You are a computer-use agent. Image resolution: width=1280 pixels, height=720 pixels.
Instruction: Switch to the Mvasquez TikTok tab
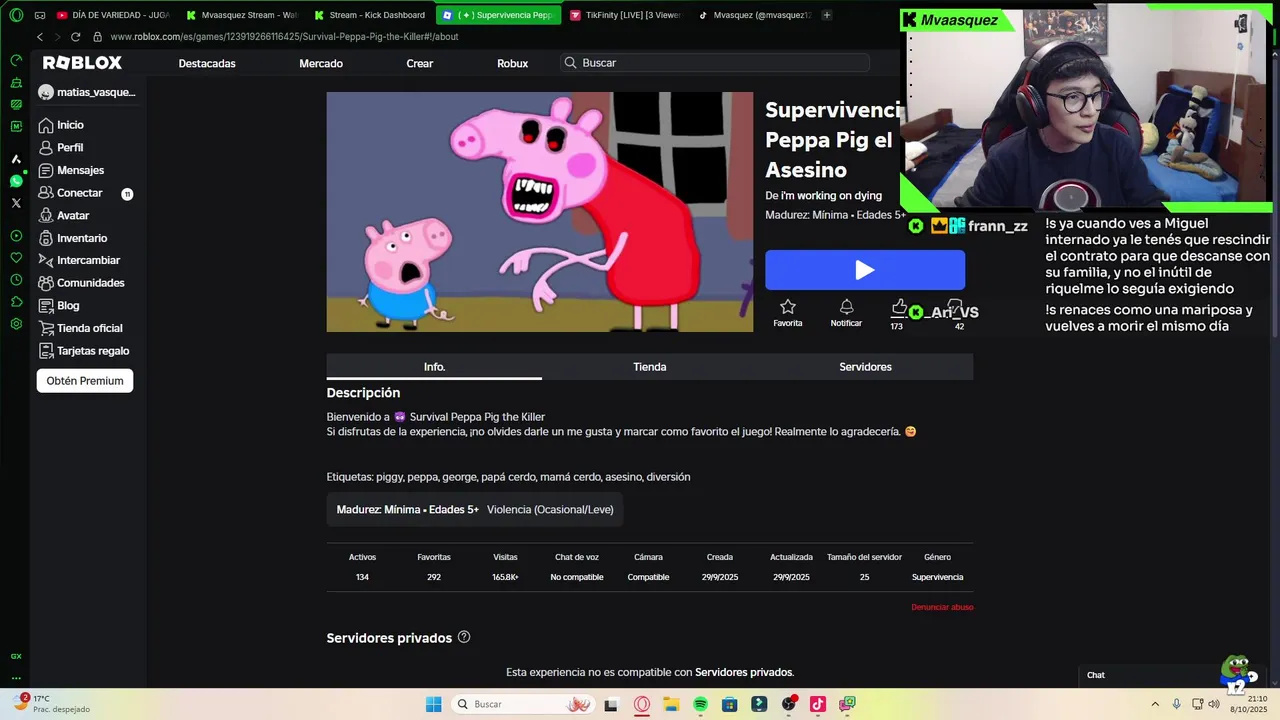(753, 15)
